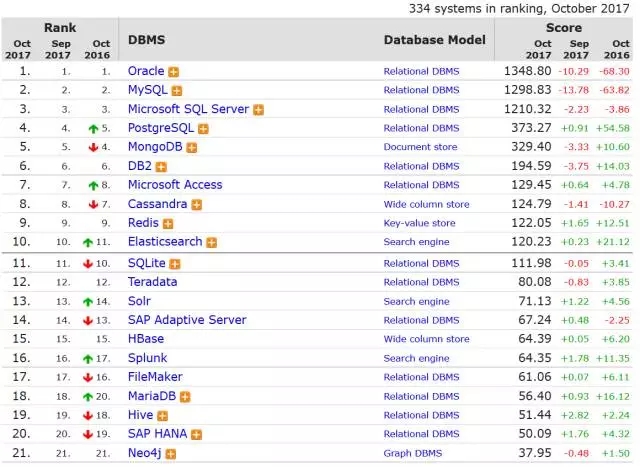Click the Database Model column header
This screenshot has height=467, width=640.
435,40
